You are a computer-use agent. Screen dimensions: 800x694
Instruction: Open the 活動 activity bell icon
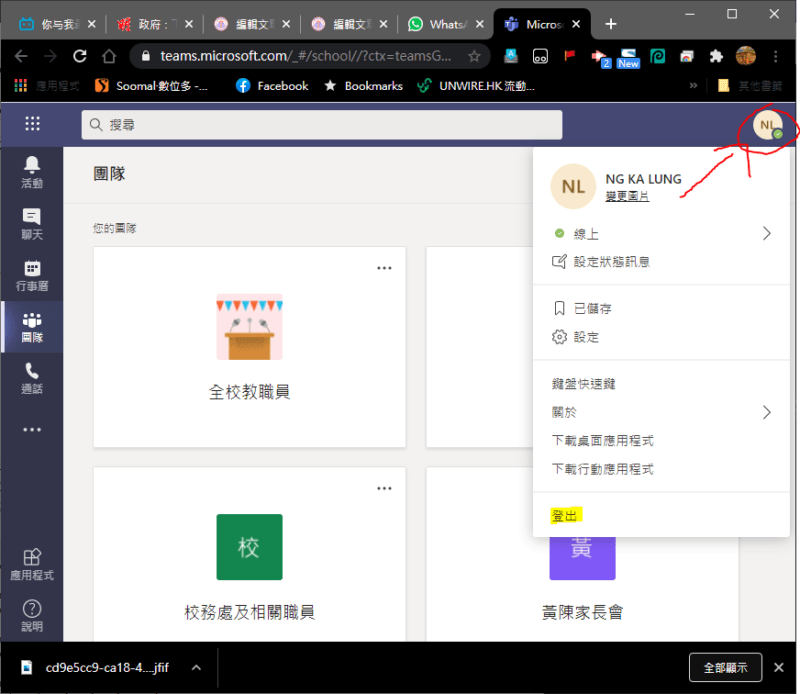tap(32, 171)
